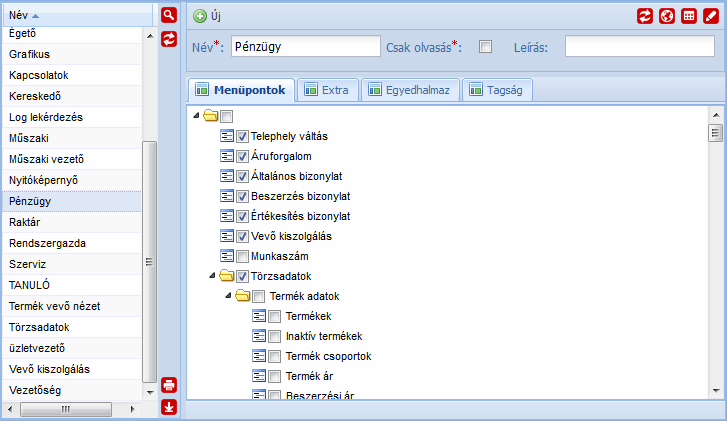Click the Név input field with Pénzügy
727x421 pixels.
click(x=306, y=46)
